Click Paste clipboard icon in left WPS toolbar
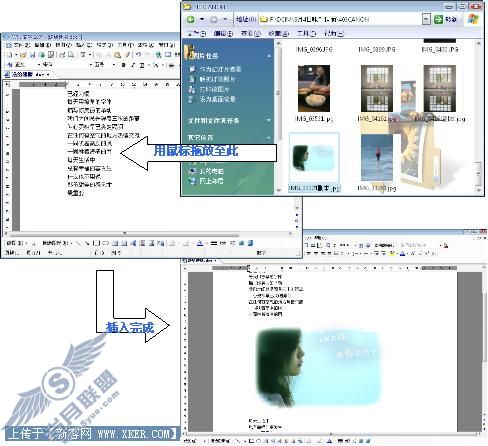 [x=117, y=55]
